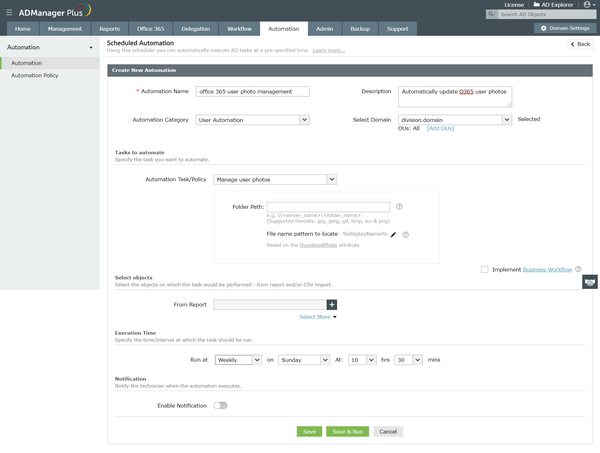Open the hamburger menu icon
Image resolution: width=600 pixels, height=453 pixels.
point(9,13)
